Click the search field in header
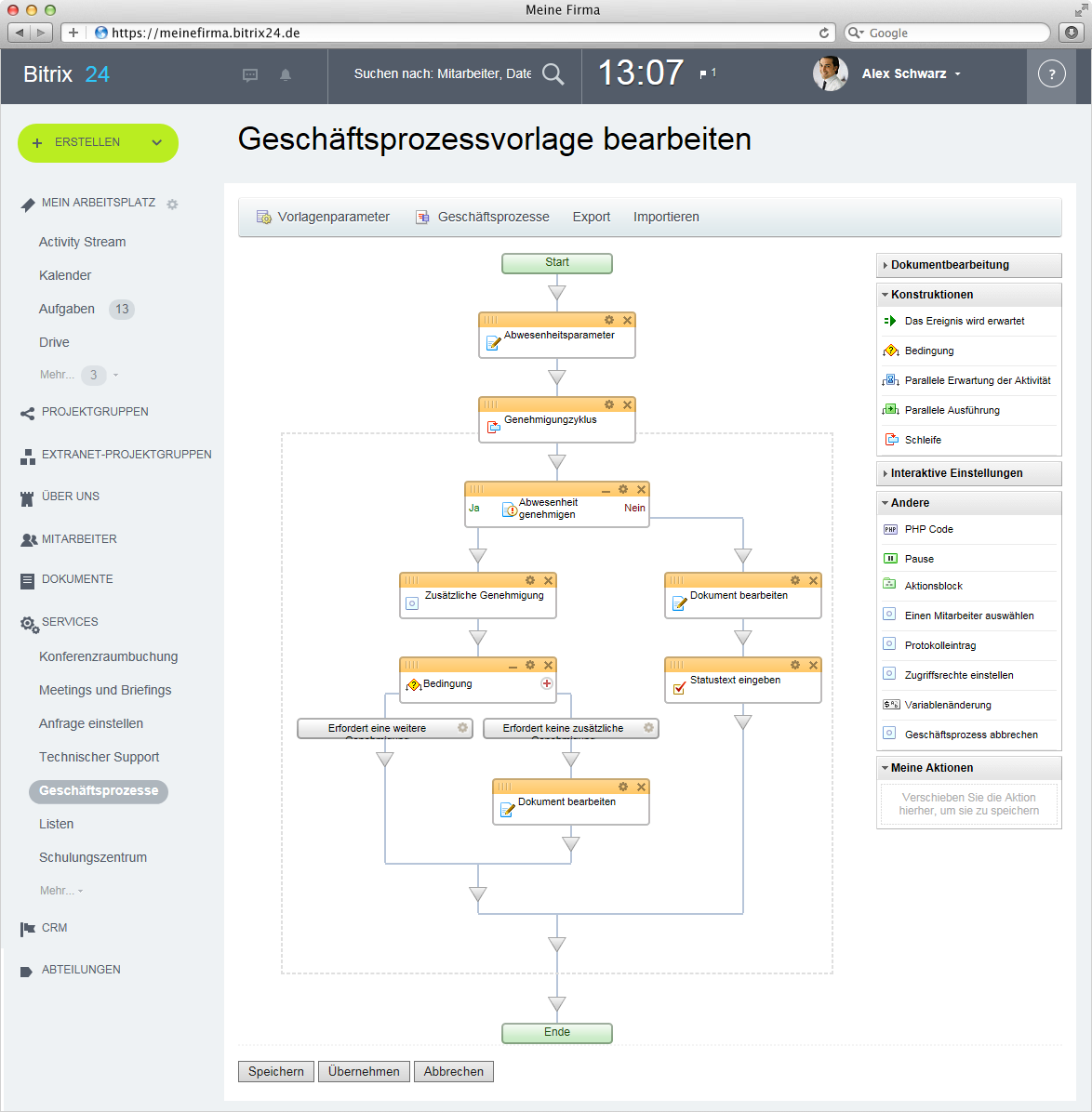 point(442,73)
